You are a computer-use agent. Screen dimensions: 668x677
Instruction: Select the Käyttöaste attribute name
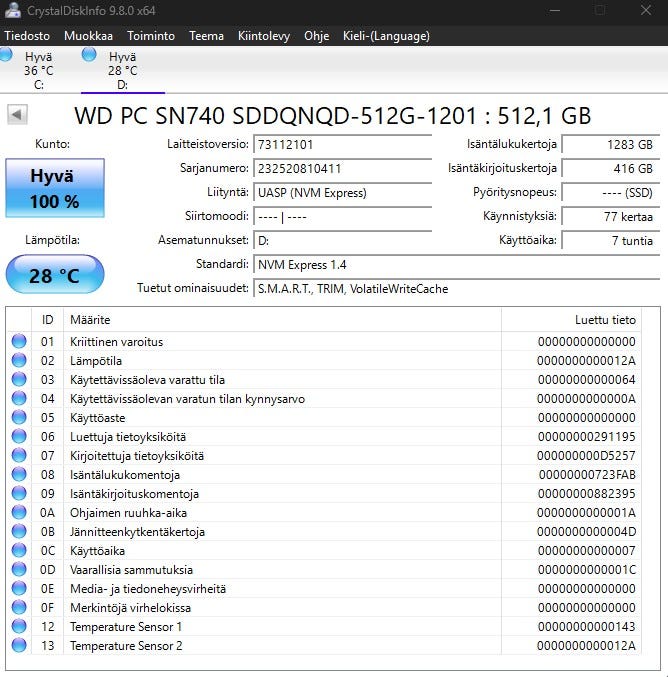pyautogui.click(x=98, y=418)
